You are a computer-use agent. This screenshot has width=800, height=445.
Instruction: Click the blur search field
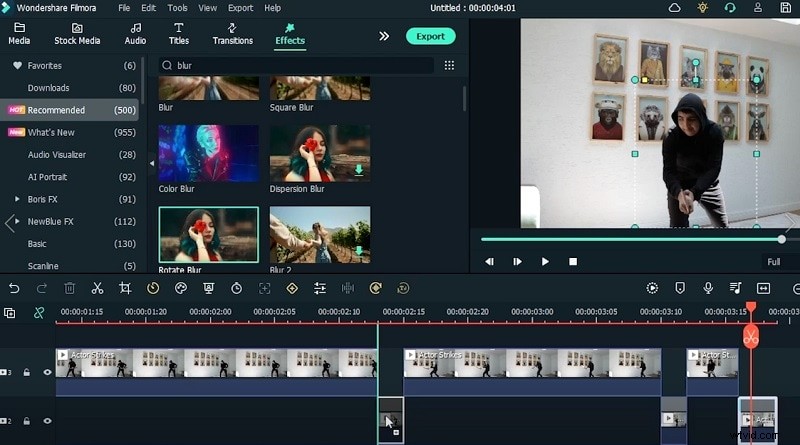click(296, 65)
